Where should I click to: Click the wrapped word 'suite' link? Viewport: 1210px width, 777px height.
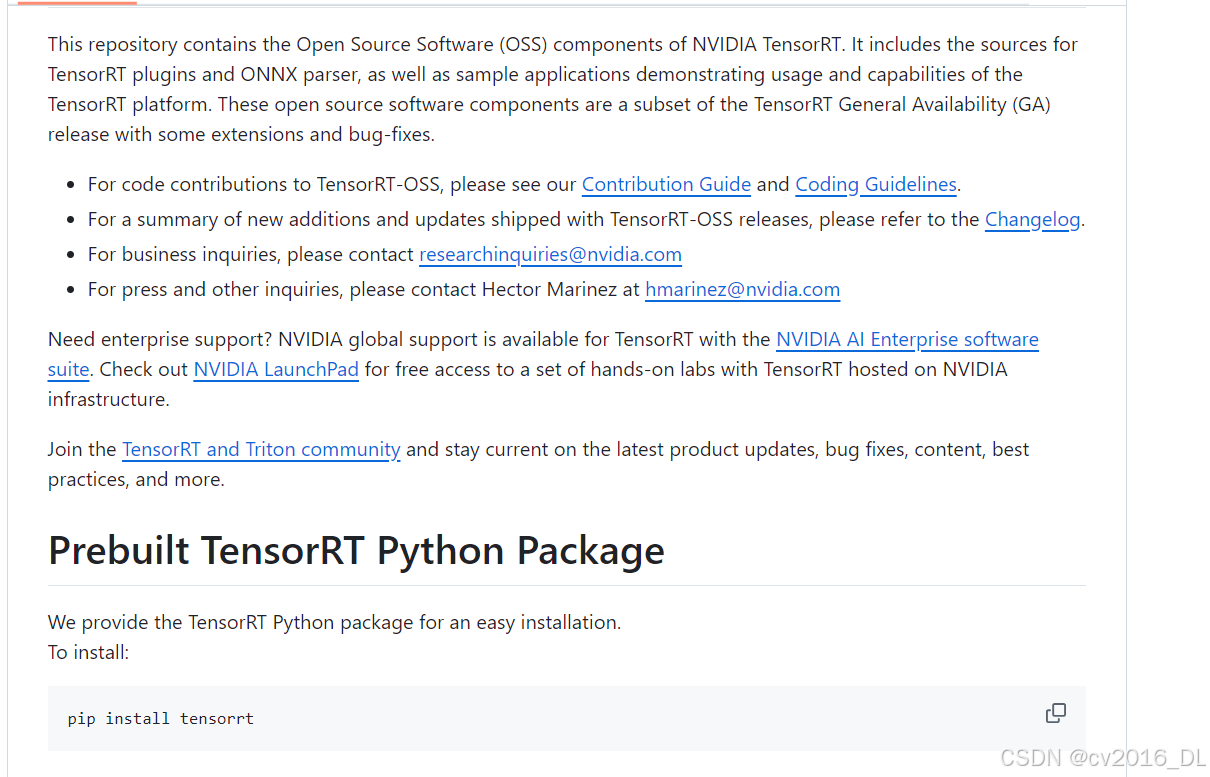[69, 369]
